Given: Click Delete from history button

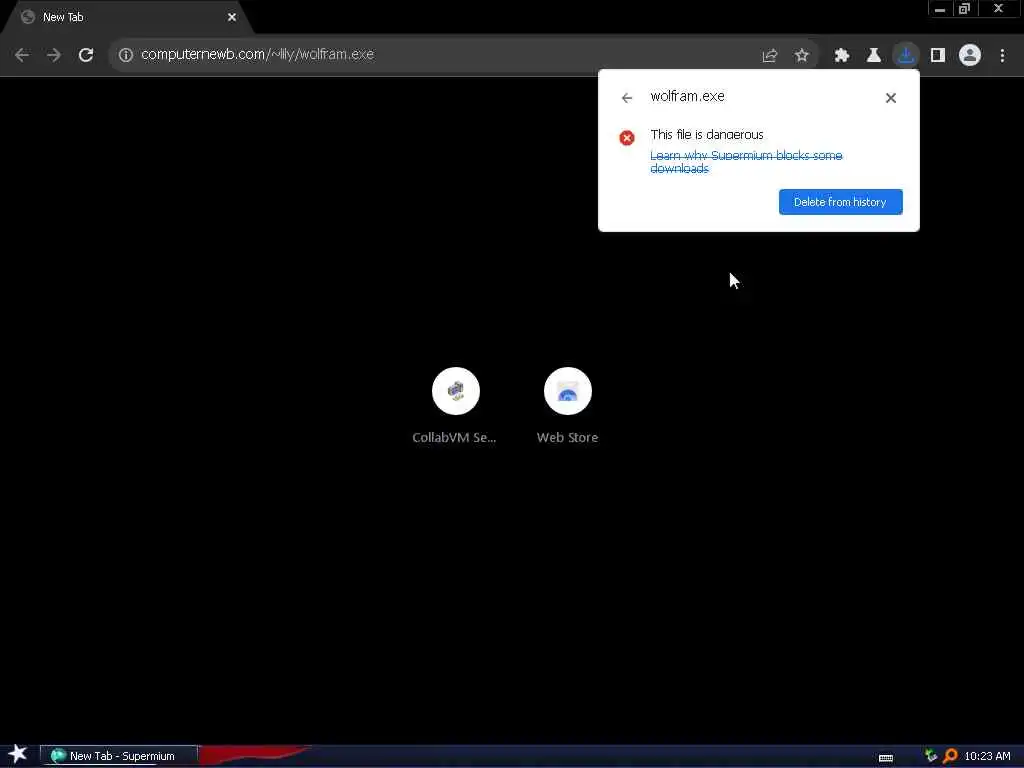Looking at the screenshot, I should point(840,202).
